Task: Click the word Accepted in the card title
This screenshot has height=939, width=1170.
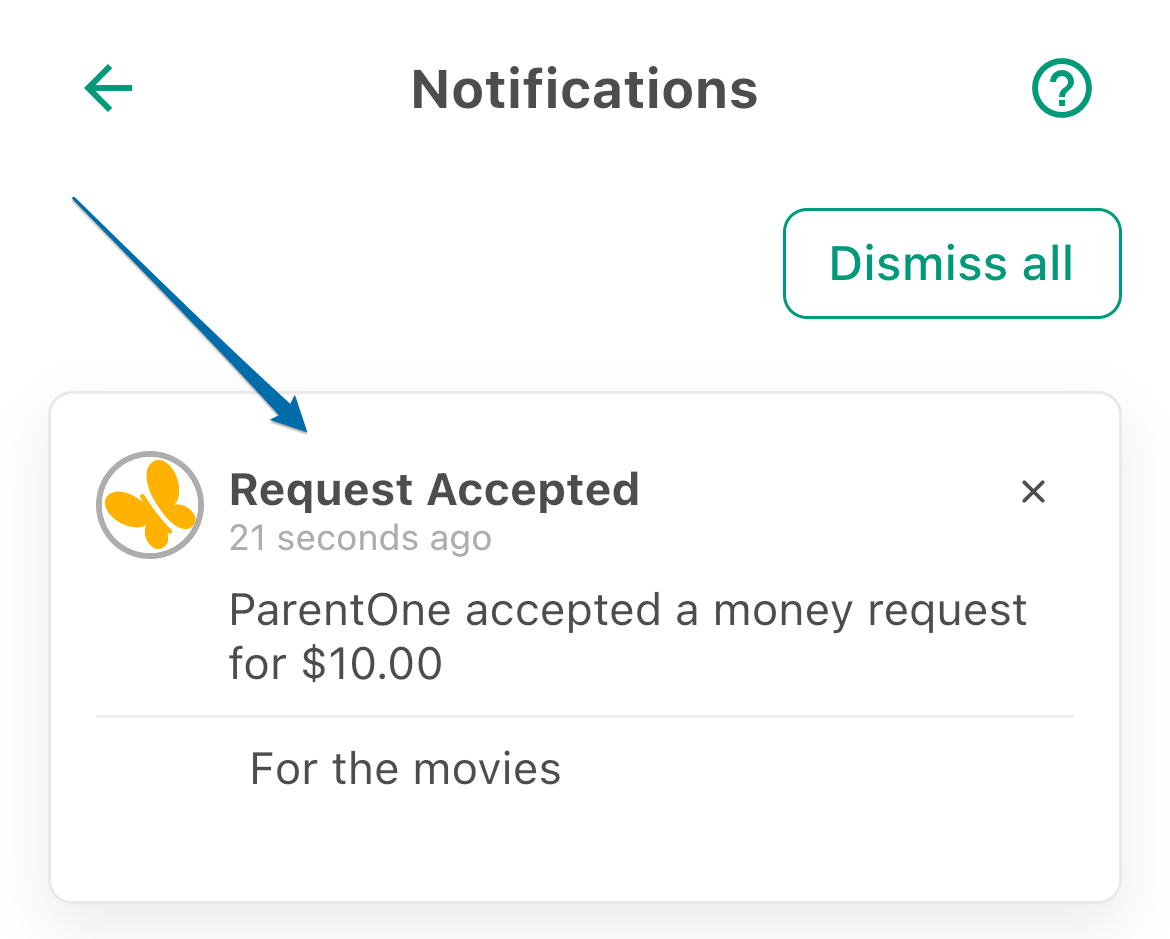Action: (534, 490)
